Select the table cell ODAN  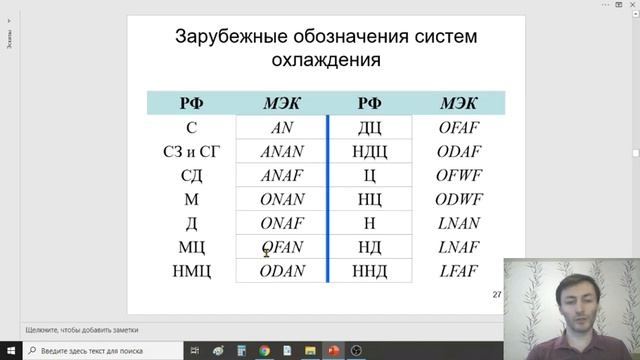pyautogui.click(x=282, y=271)
